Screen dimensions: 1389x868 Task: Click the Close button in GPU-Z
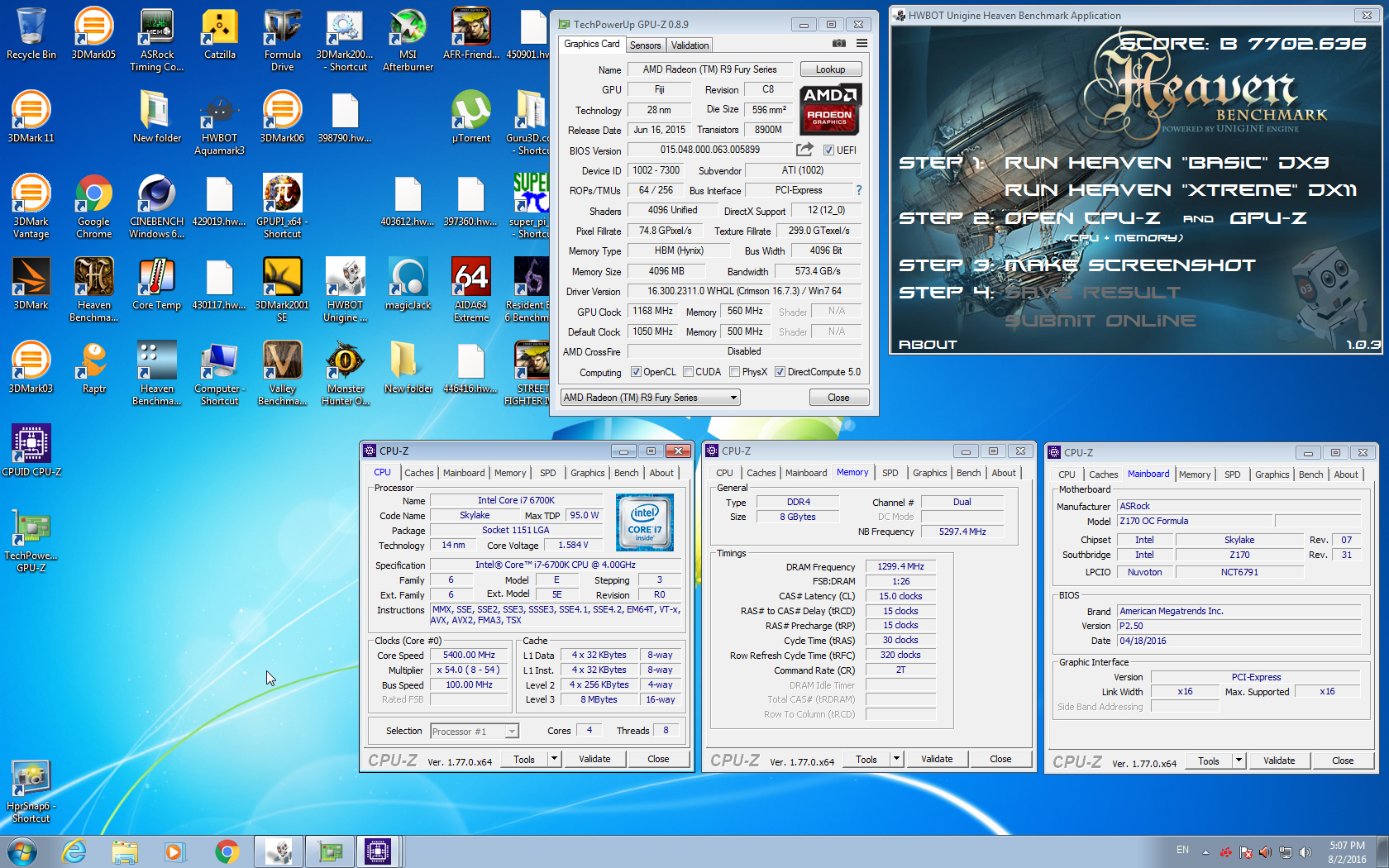coord(838,398)
